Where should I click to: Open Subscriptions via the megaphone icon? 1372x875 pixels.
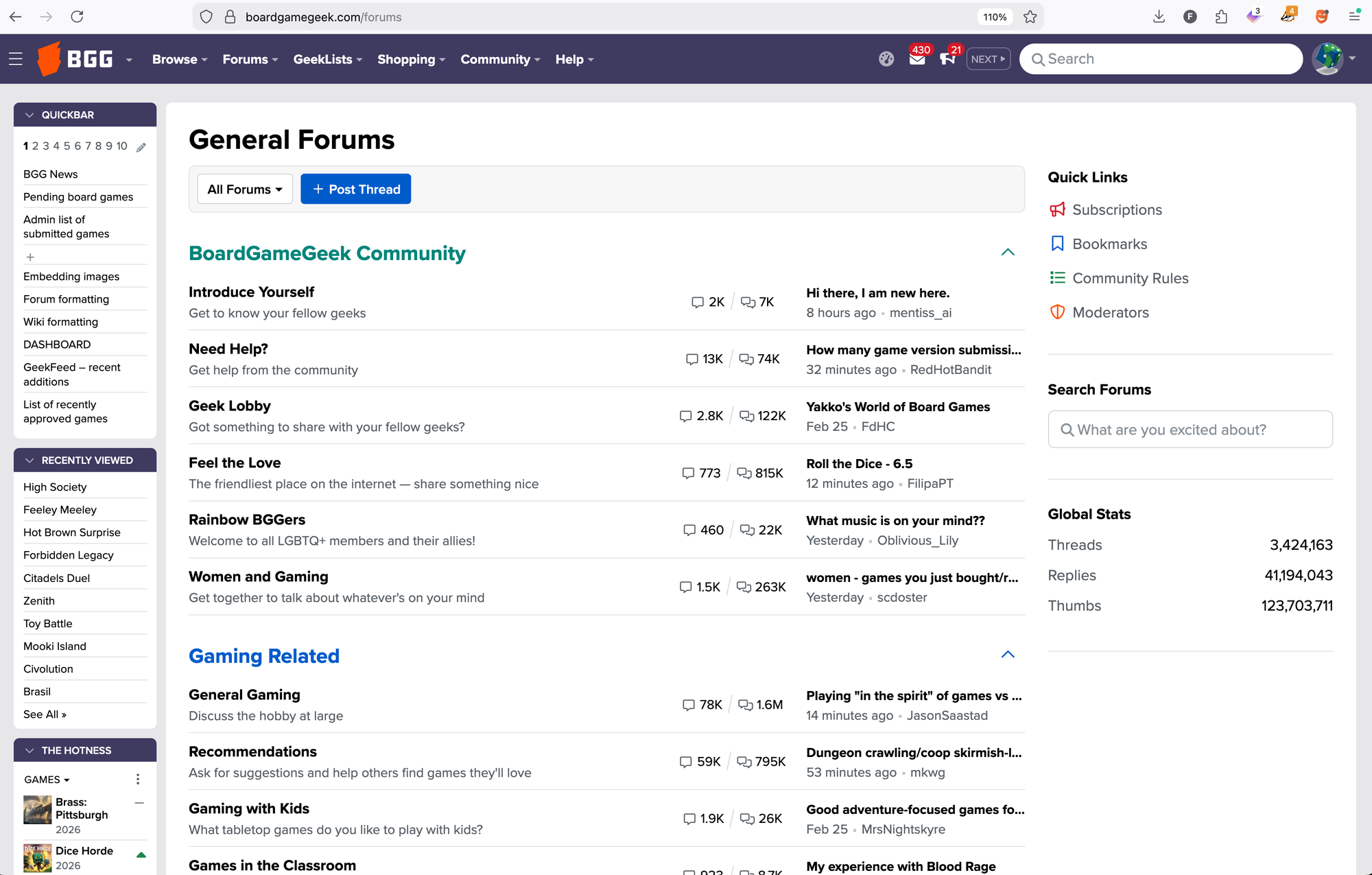1058,209
